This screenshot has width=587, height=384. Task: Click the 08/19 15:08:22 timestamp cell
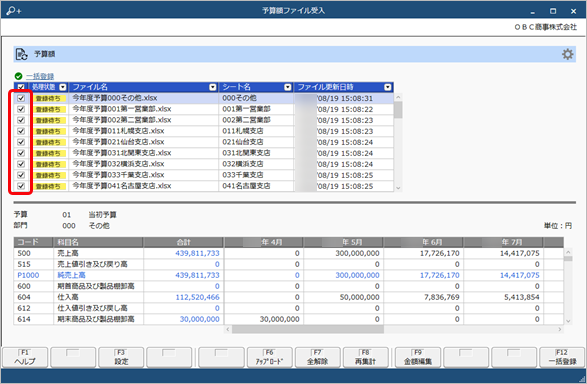(344, 109)
